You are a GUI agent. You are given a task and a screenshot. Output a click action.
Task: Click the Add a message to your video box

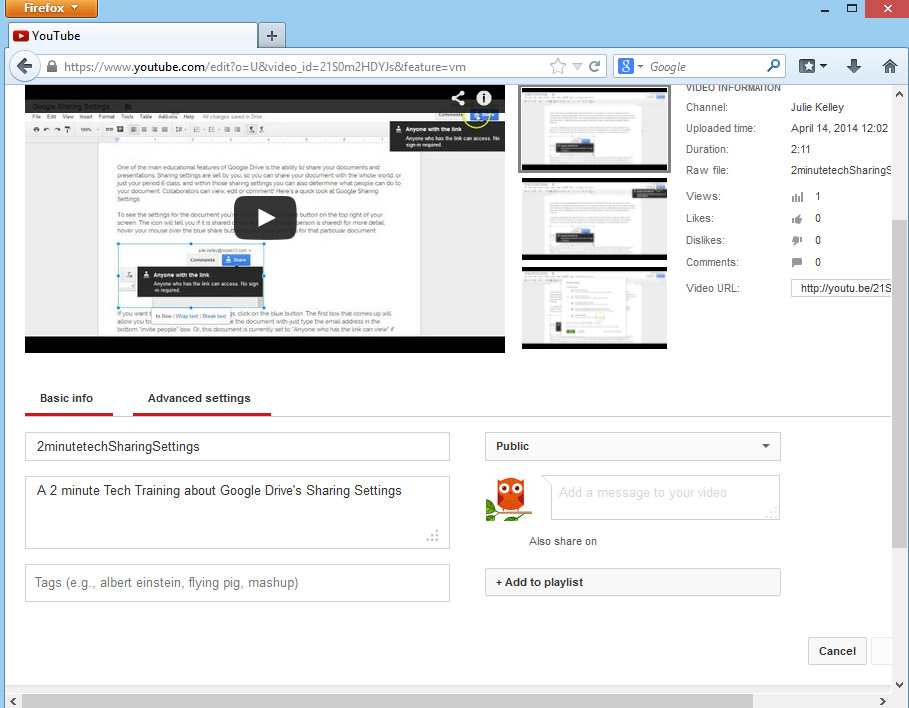pyautogui.click(x=665, y=498)
